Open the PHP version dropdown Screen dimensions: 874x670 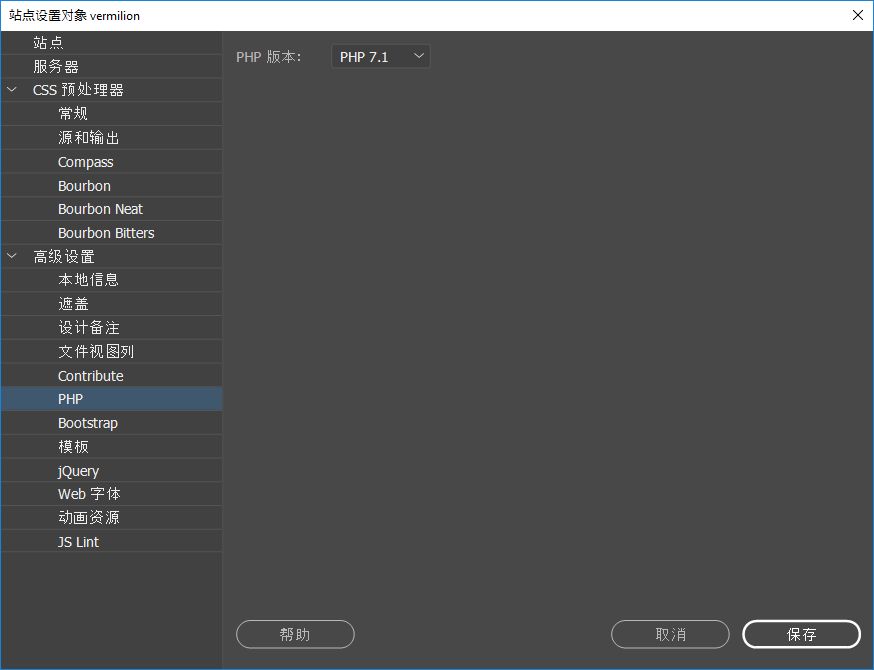pyautogui.click(x=380, y=56)
